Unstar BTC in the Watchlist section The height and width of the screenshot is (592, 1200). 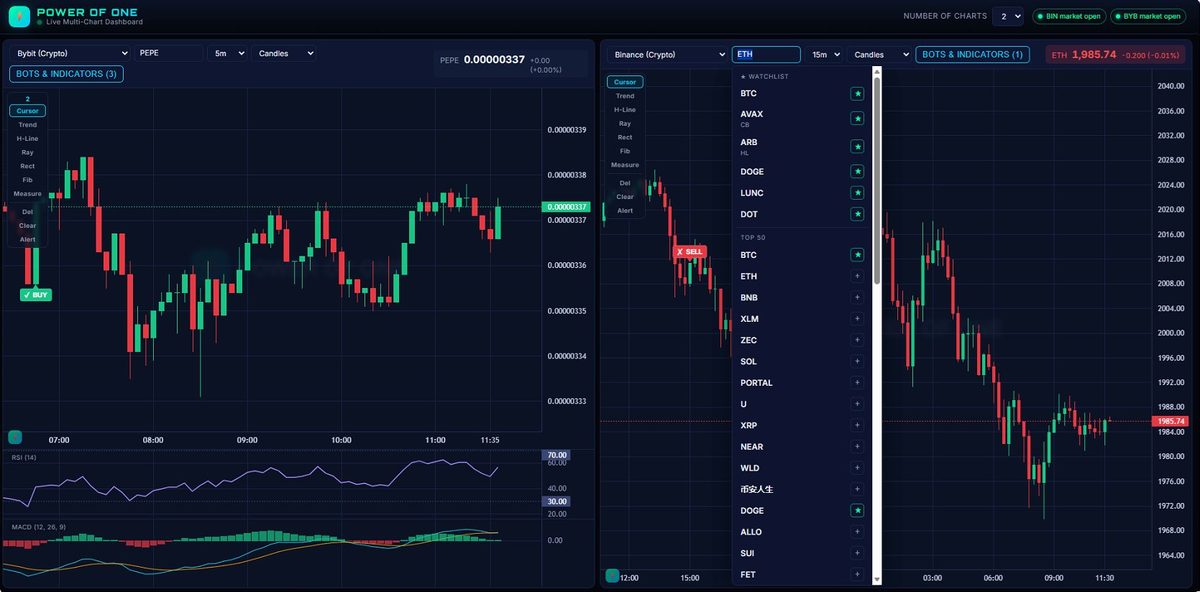[857, 93]
